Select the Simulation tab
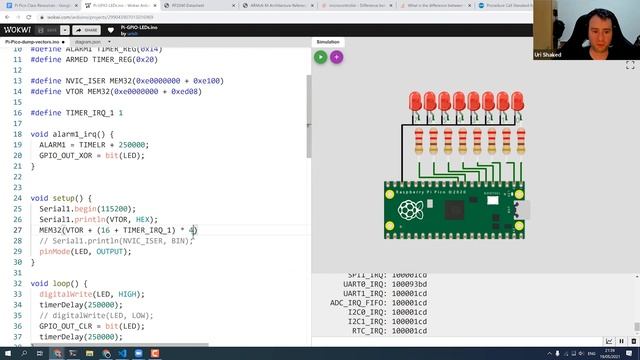This screenshot has width=640, height=360. (328, 42)
